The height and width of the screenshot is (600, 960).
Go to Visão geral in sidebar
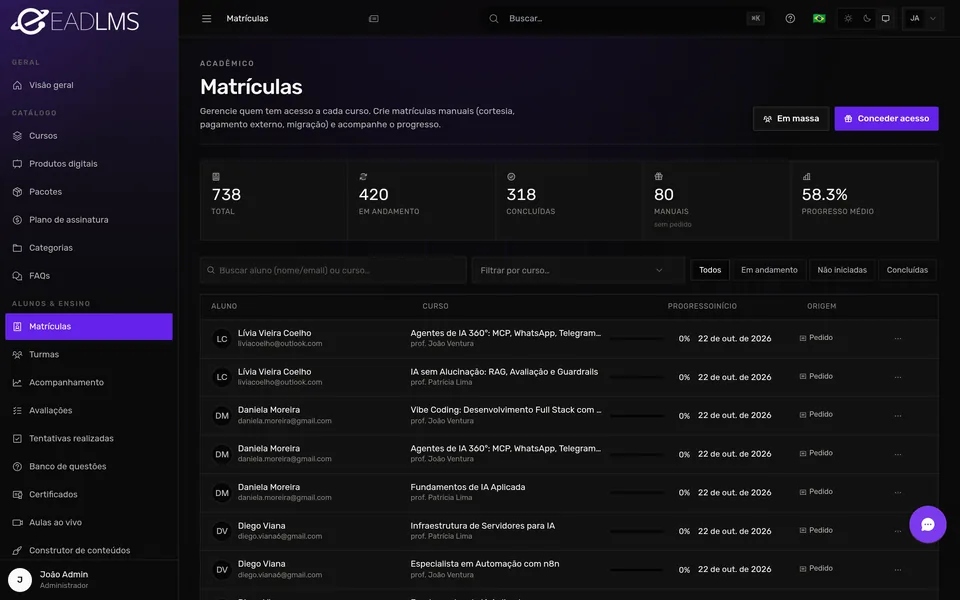click(x=89, y=85)
